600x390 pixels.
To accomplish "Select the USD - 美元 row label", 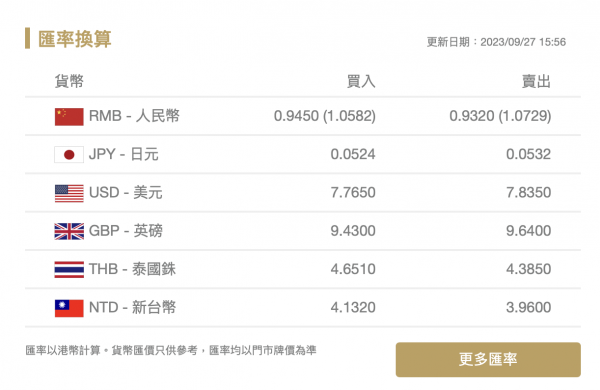I will [x=126, y=193].
